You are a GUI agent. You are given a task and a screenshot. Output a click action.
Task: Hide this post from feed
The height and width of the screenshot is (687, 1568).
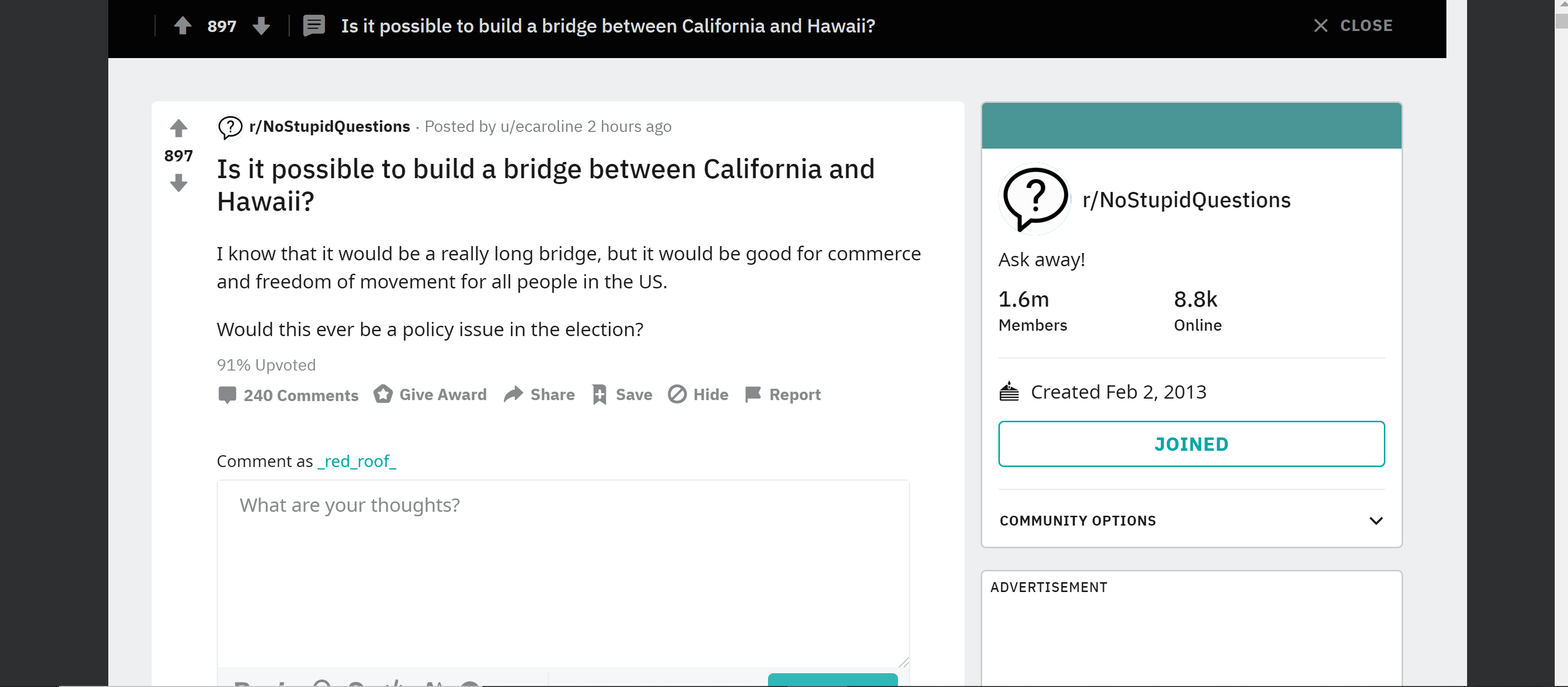point(698,394)
